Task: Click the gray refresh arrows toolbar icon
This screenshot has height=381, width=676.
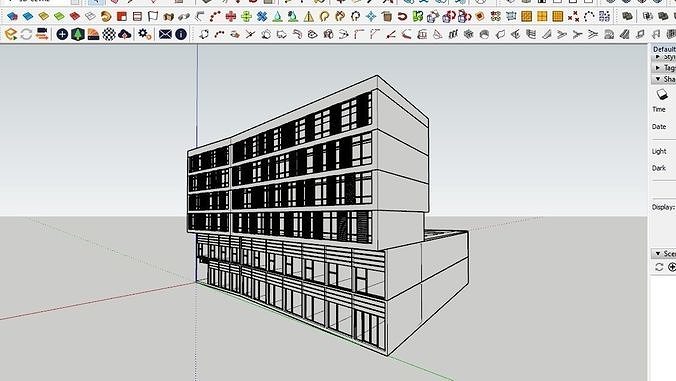Action: coord(26,34)
